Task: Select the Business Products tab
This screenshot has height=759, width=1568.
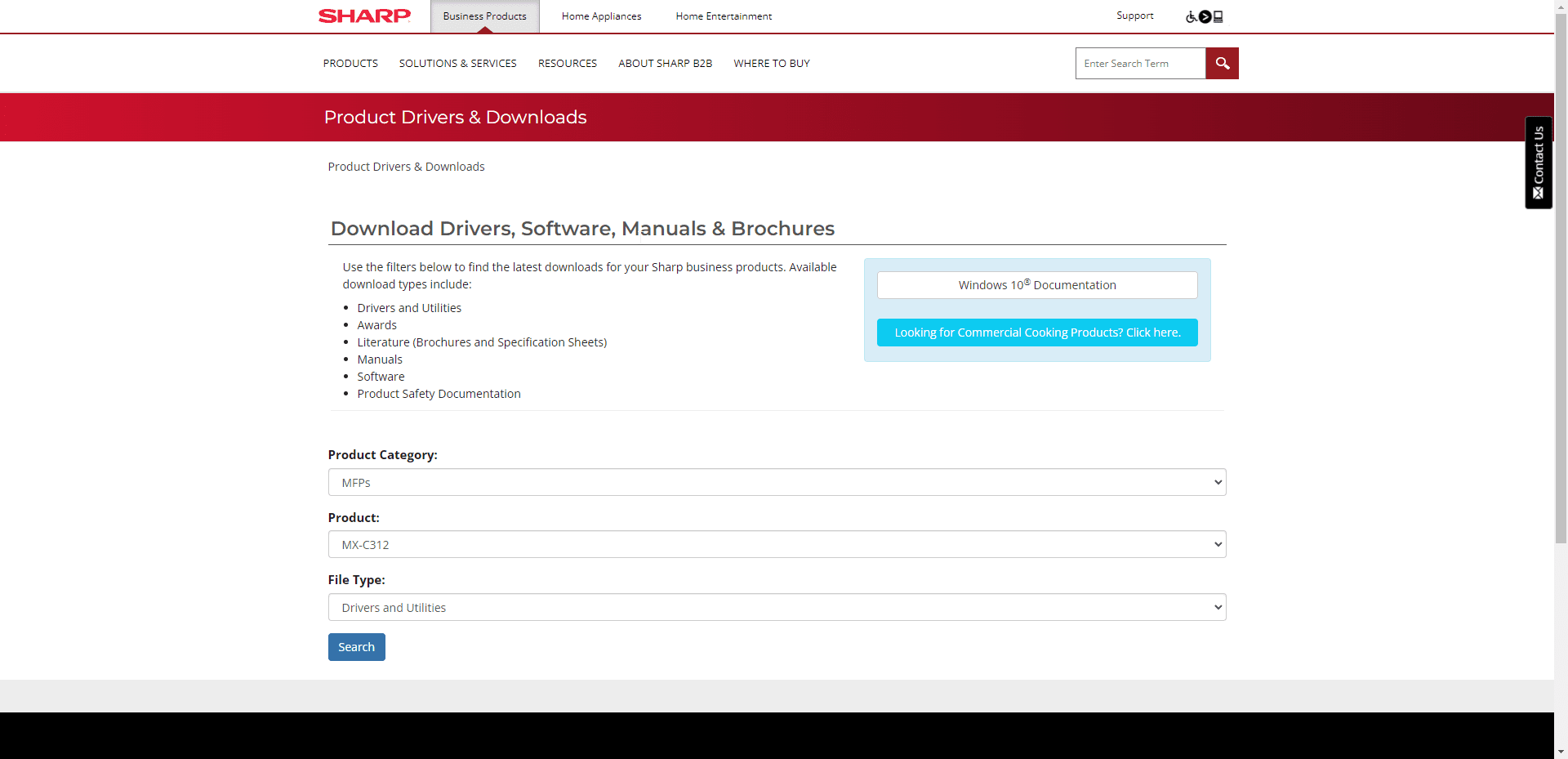Action: pos(484,16)
